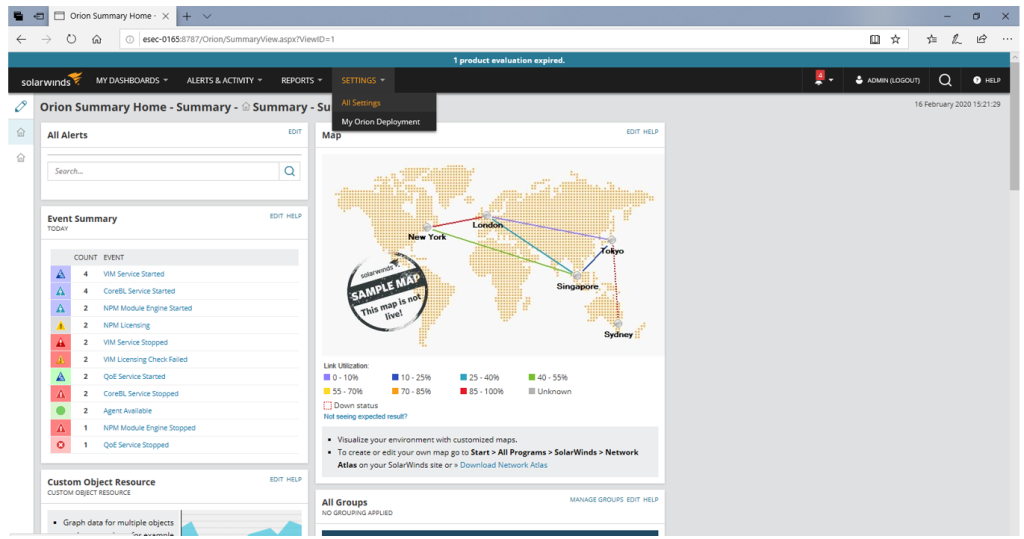Click the Agent Available green circle icon
This screenshot has height=539, width=1024.
click(x=61, y=410)
